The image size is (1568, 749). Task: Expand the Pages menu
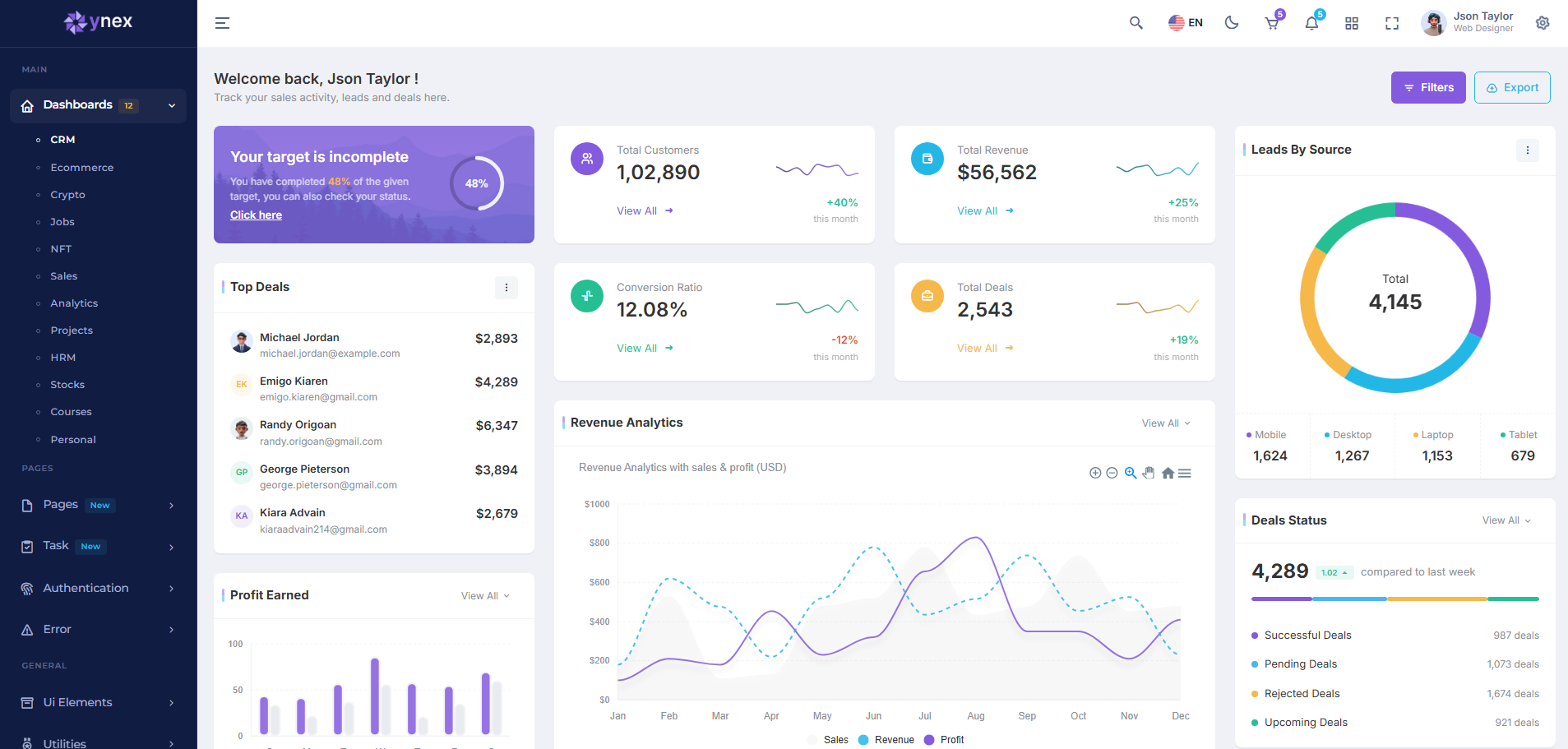click(98, 505)
